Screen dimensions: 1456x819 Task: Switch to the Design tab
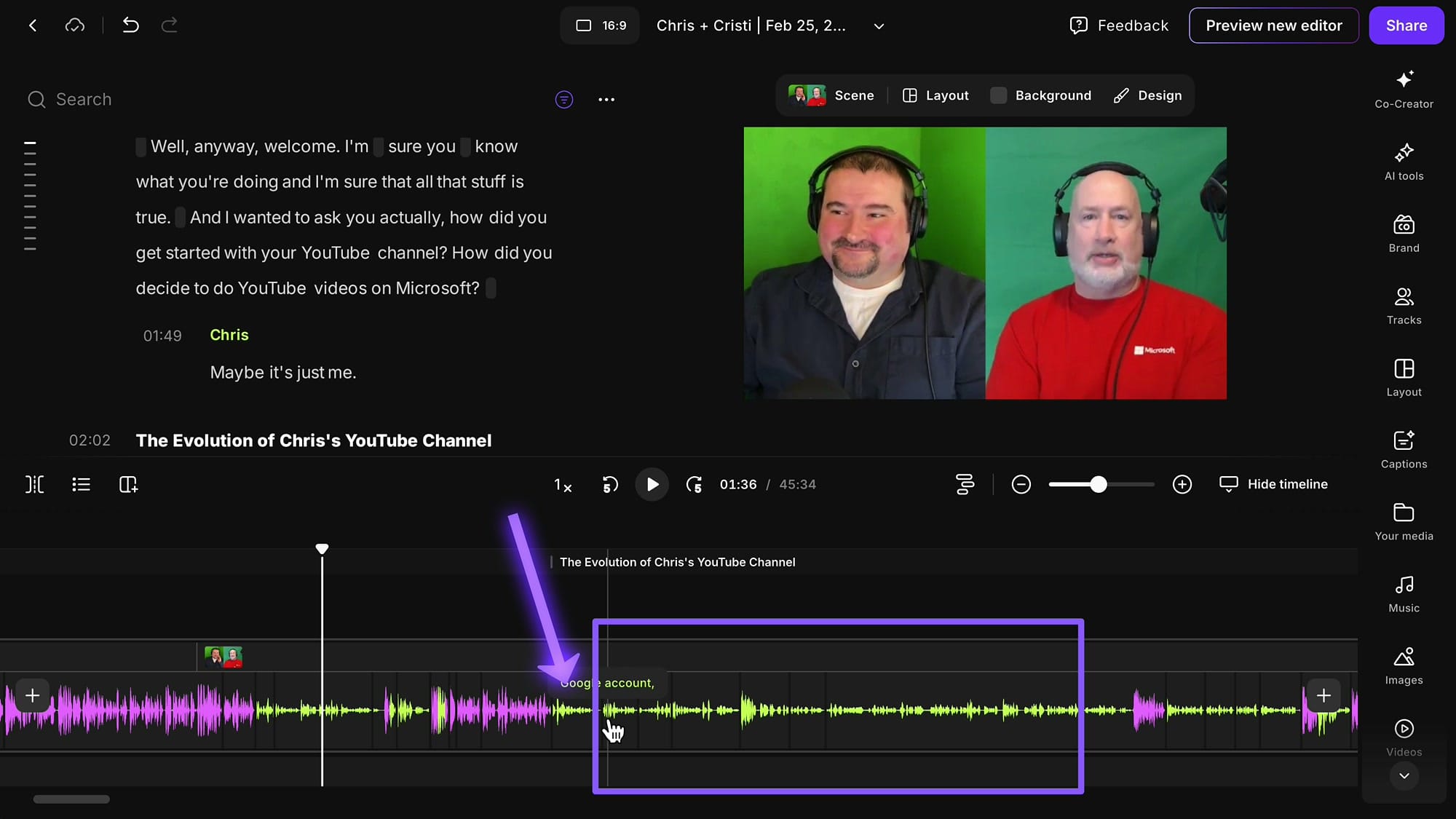click(x=1147, y=95)
